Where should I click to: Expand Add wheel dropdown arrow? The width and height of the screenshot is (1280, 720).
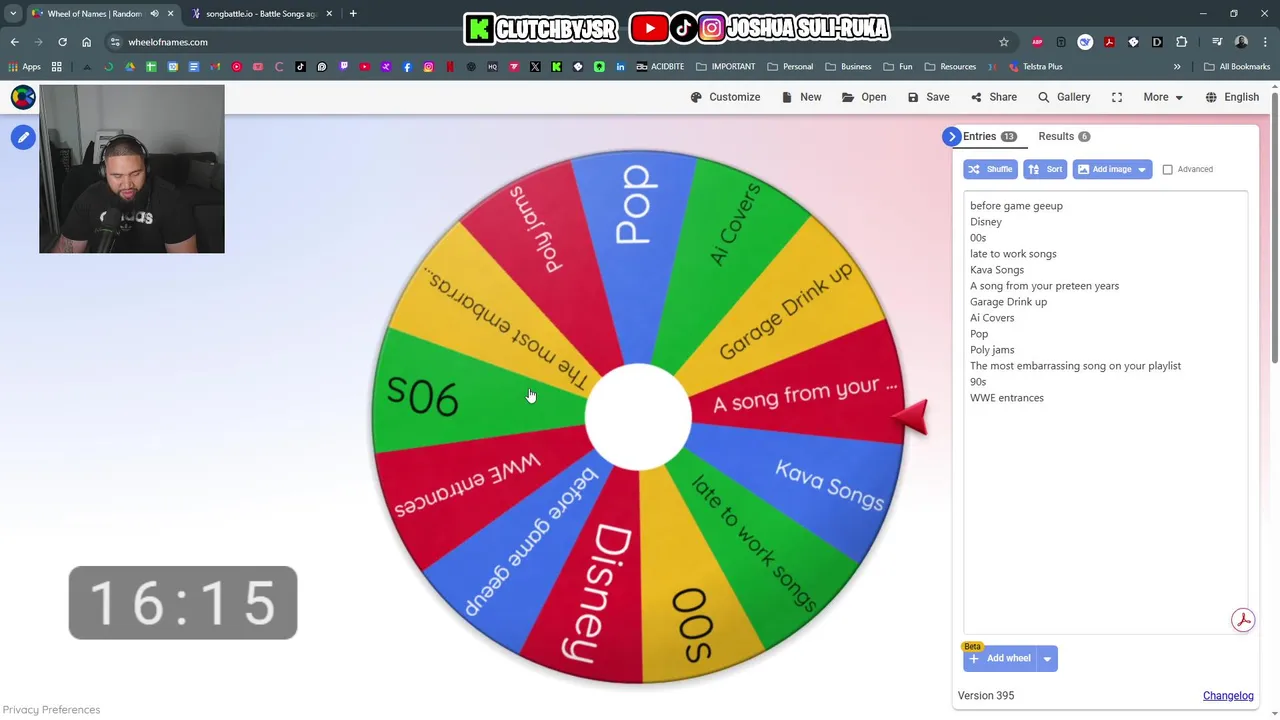(x=1047, y=658)
